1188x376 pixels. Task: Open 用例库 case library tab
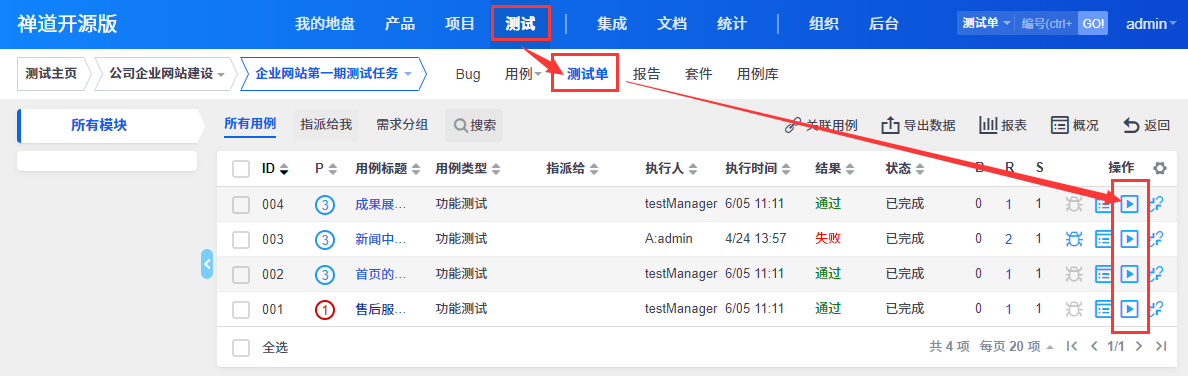(758, 74)
